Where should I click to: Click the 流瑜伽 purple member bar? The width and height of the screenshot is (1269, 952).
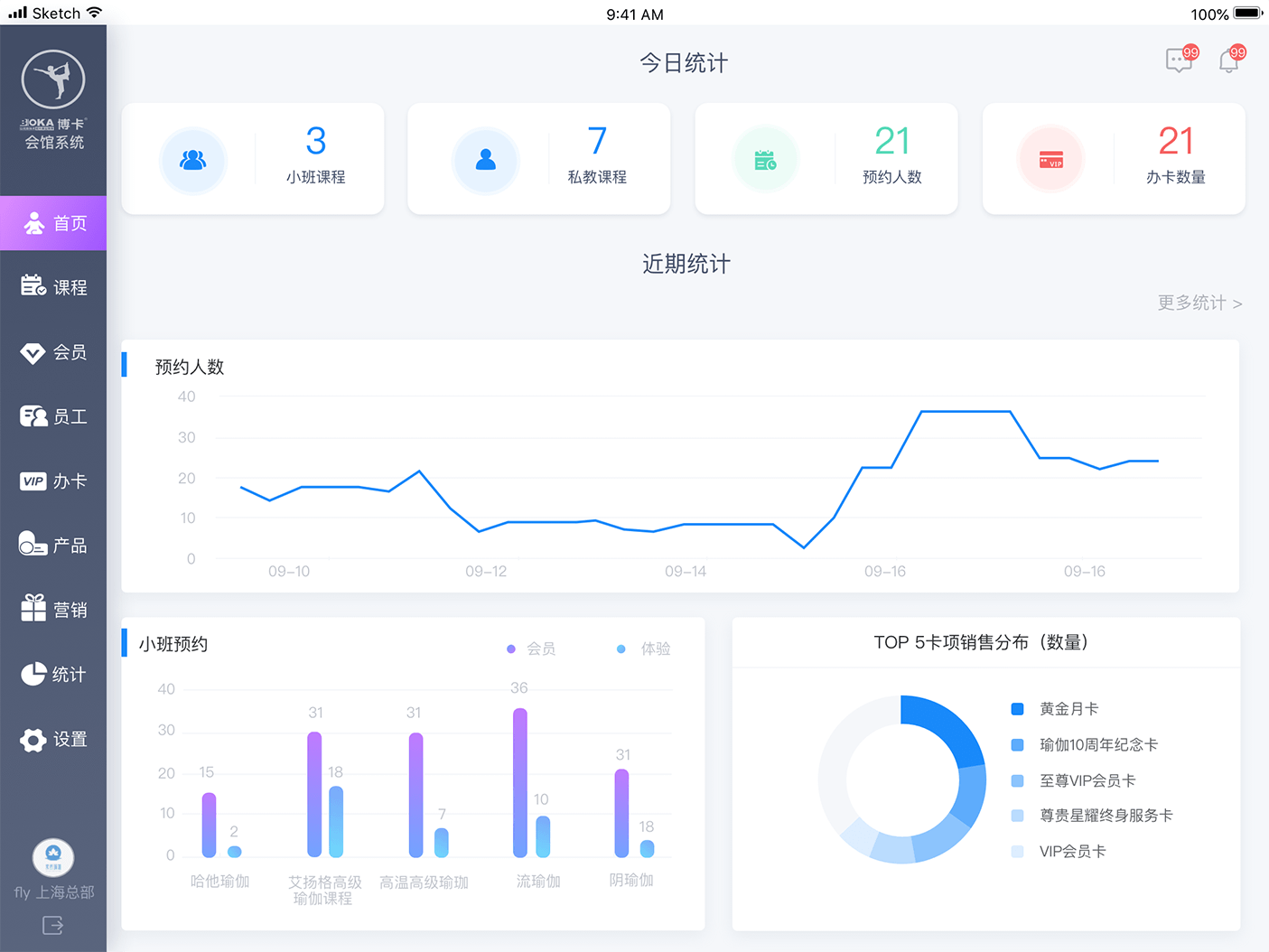[x=520, y=782]
